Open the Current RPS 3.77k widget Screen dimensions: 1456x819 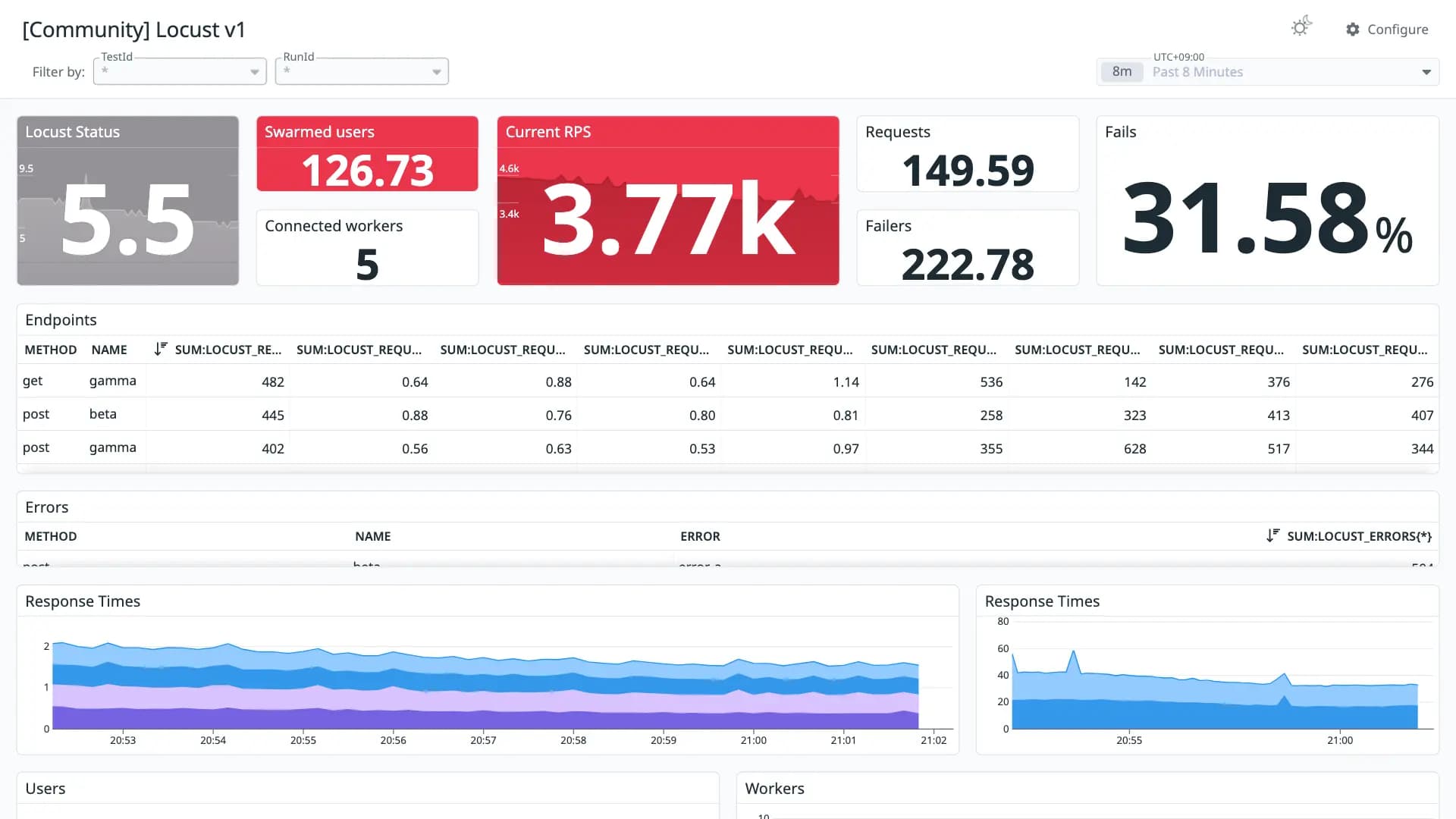click(668, 200)
